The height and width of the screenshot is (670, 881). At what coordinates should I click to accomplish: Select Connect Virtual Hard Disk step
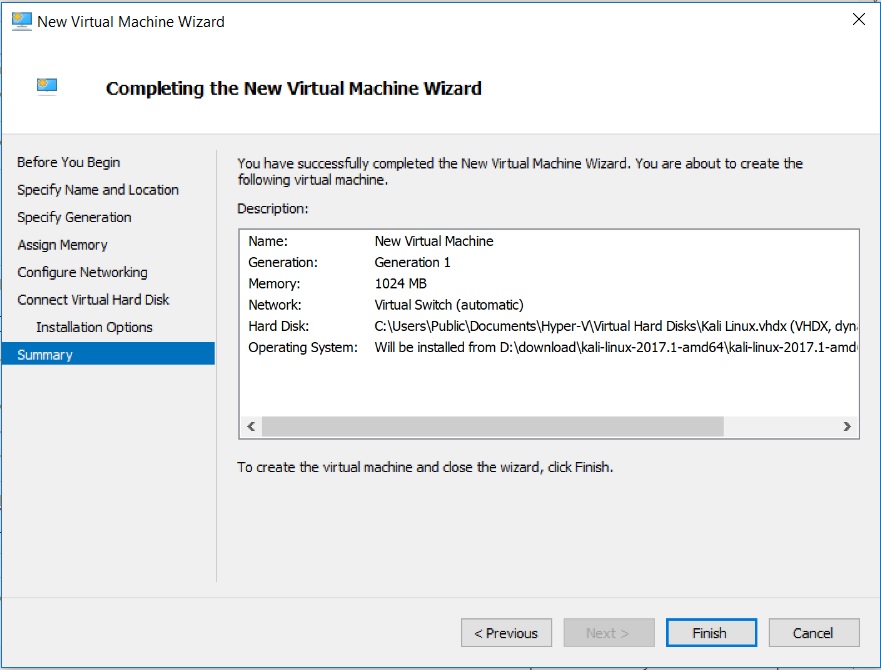point(93,300)
